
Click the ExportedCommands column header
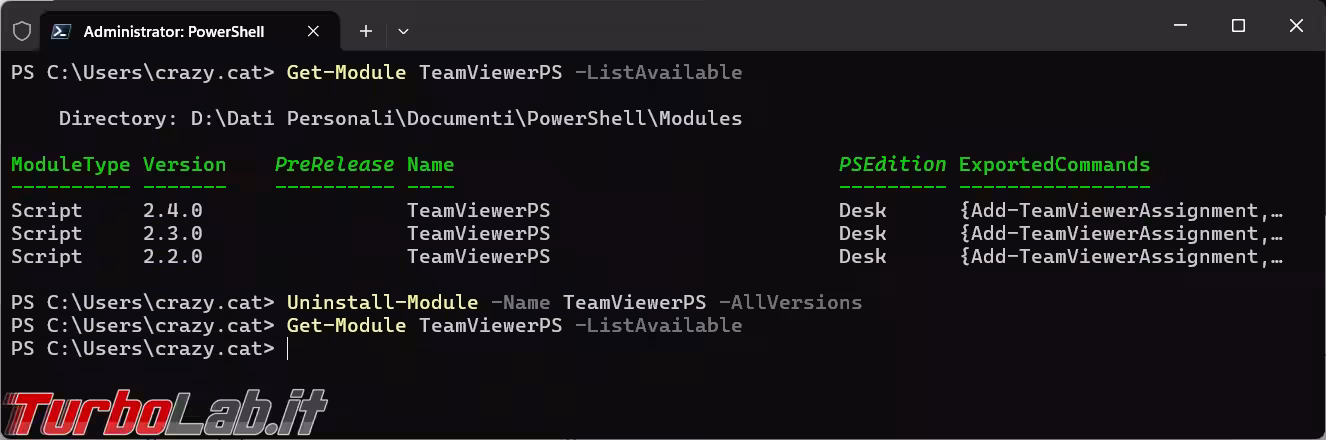(1054, 165)
